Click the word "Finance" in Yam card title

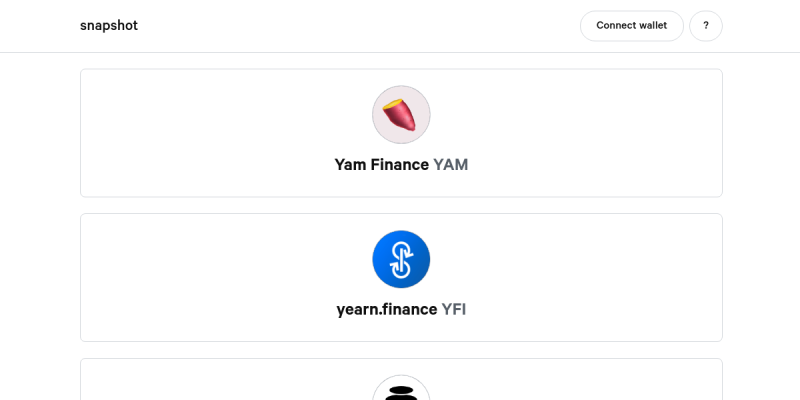pos(400,165)
